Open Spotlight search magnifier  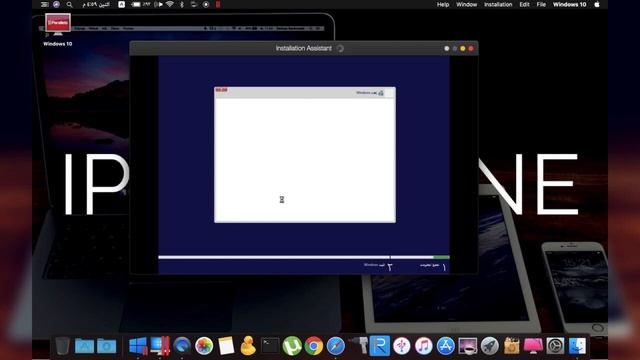[x=69, y=4]
